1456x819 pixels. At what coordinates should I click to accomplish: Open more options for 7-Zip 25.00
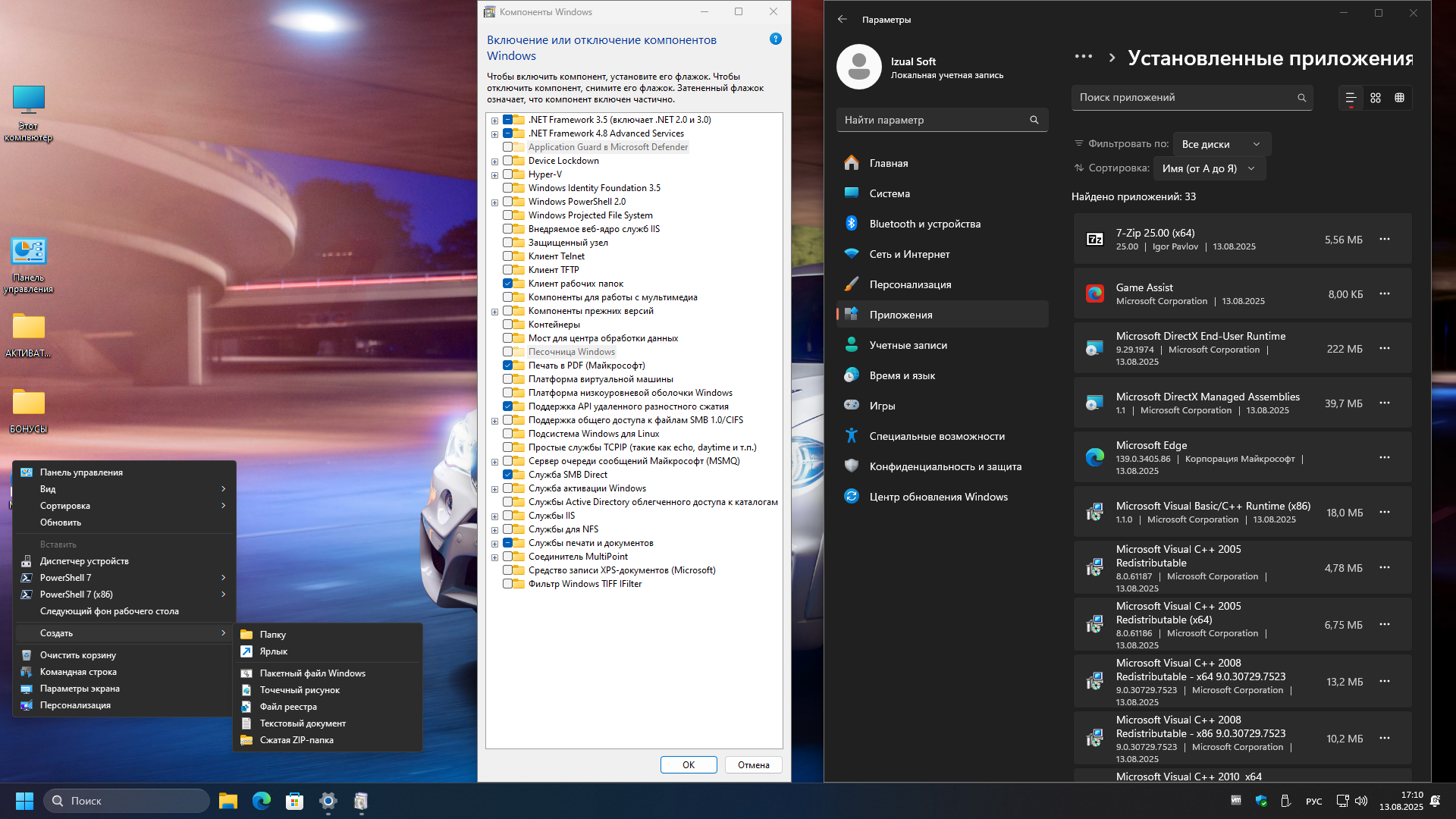pyautogui.click(x=1385, y=239)
